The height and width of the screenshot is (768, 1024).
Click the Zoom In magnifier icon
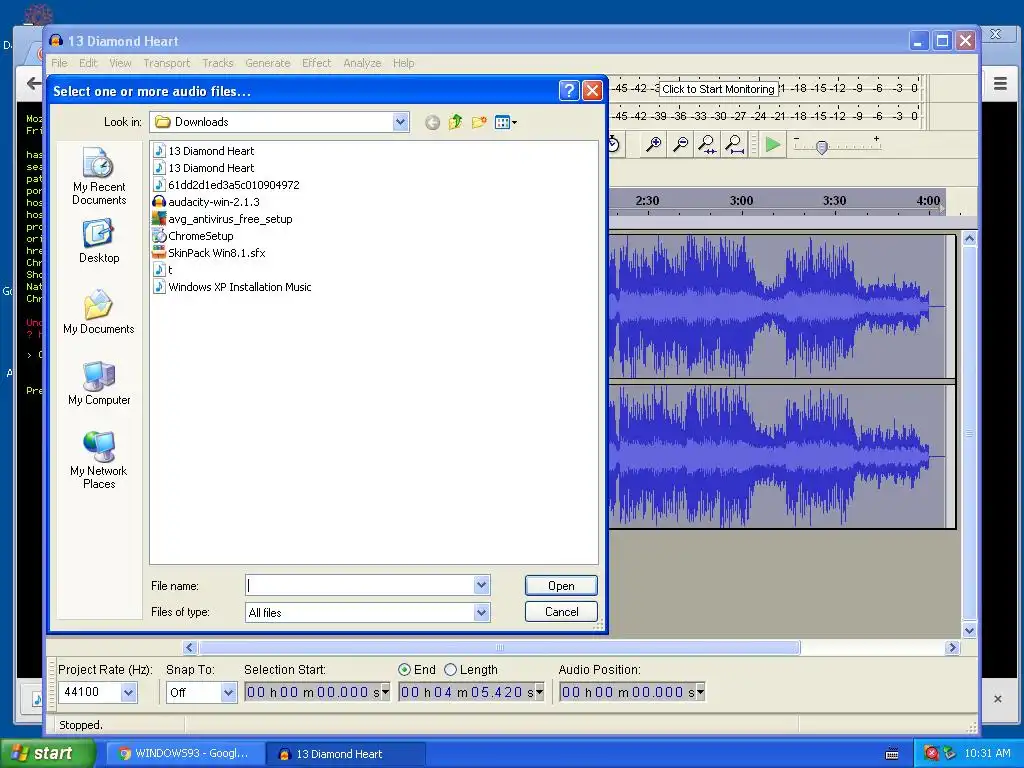653,144
